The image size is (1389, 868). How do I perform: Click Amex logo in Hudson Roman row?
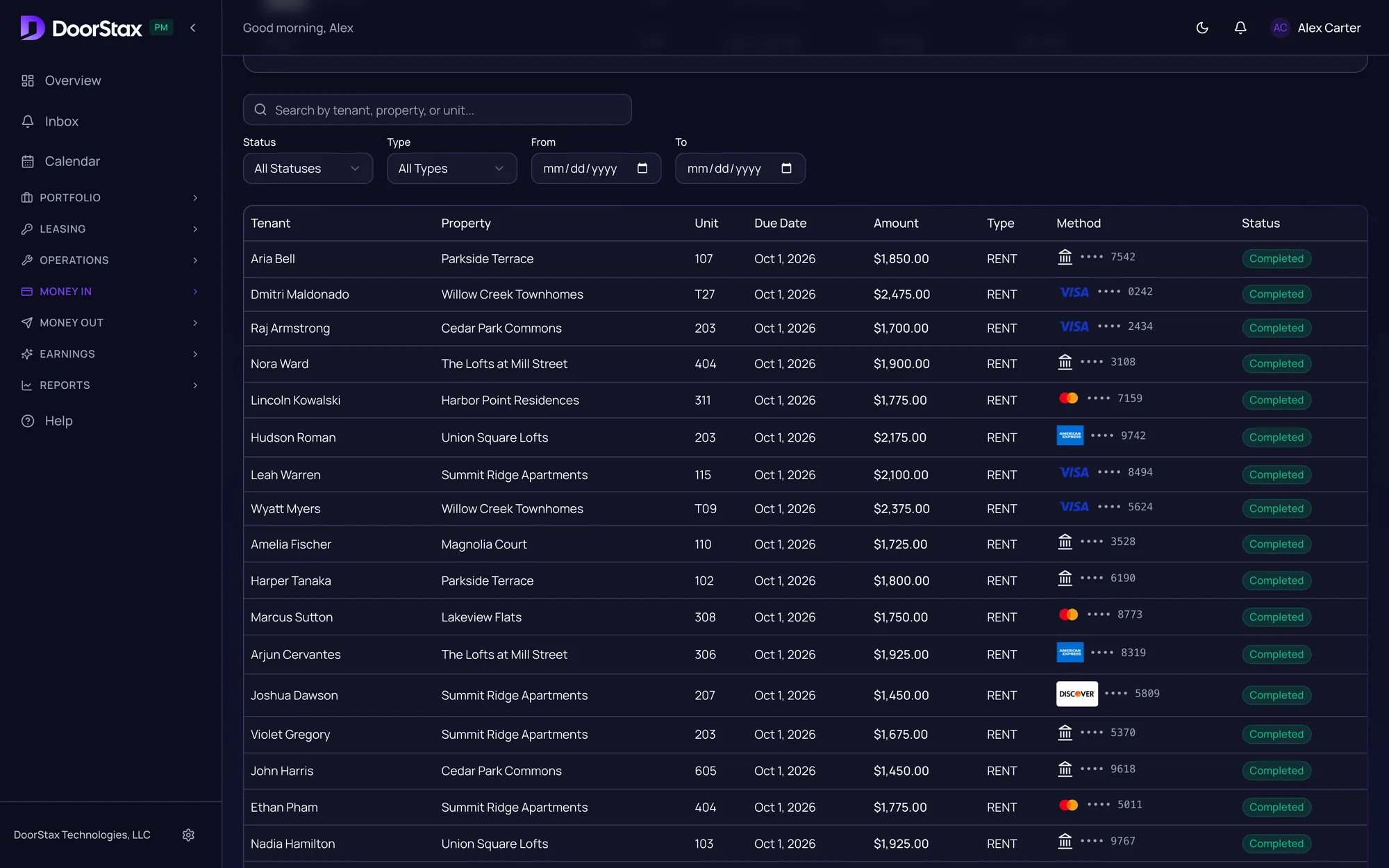pos(1070,435)
